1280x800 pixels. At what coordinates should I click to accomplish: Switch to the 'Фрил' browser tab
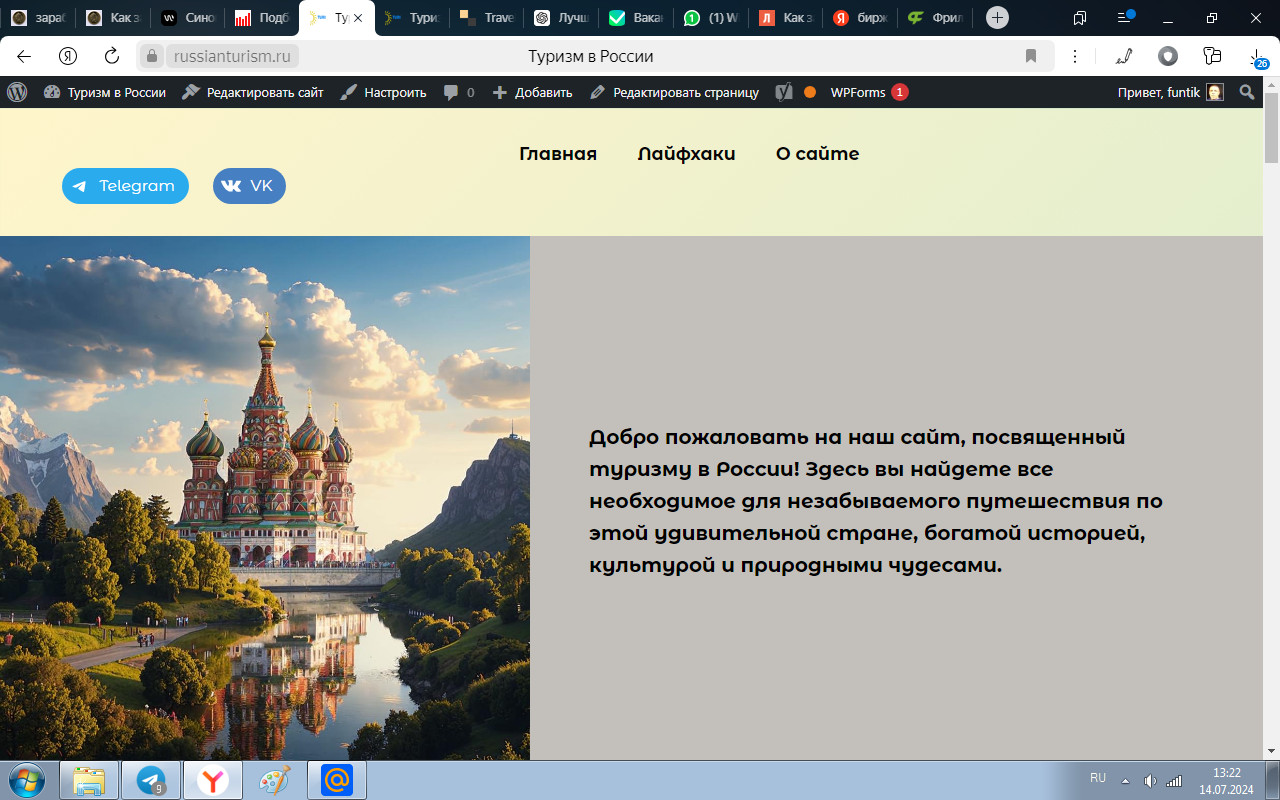935,18
